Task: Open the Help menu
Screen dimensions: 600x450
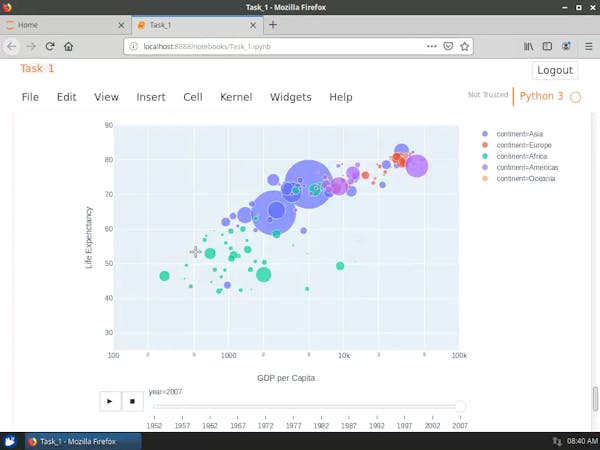Action: click(341, 97)
